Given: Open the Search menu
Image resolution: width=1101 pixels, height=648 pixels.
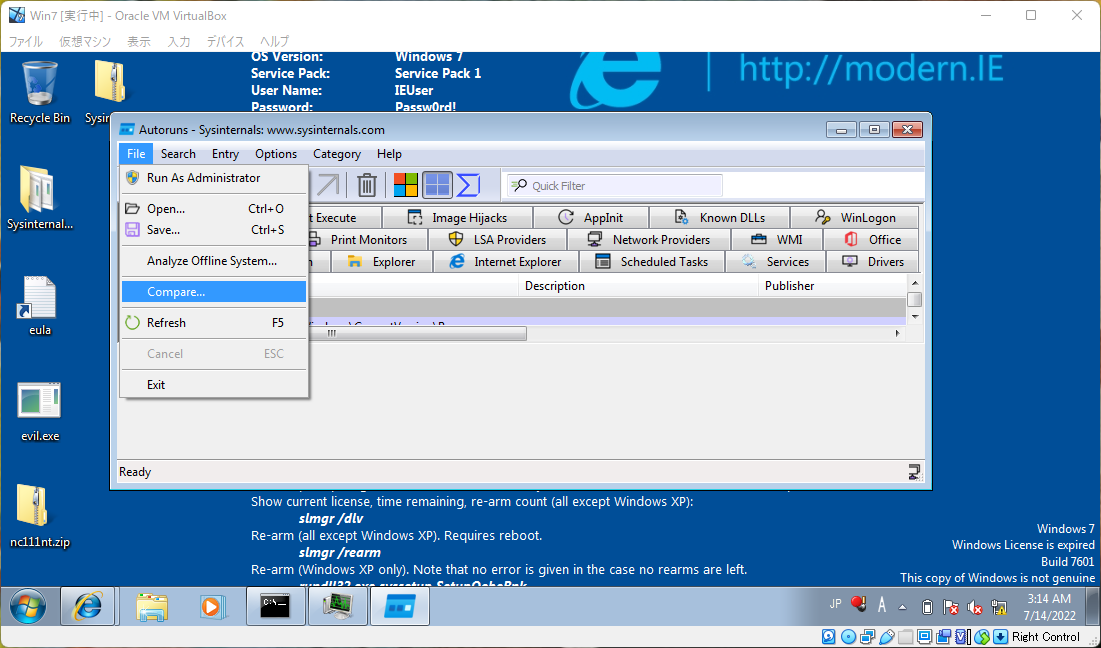Looking at the screenshot, I should [x=178, y=154].
